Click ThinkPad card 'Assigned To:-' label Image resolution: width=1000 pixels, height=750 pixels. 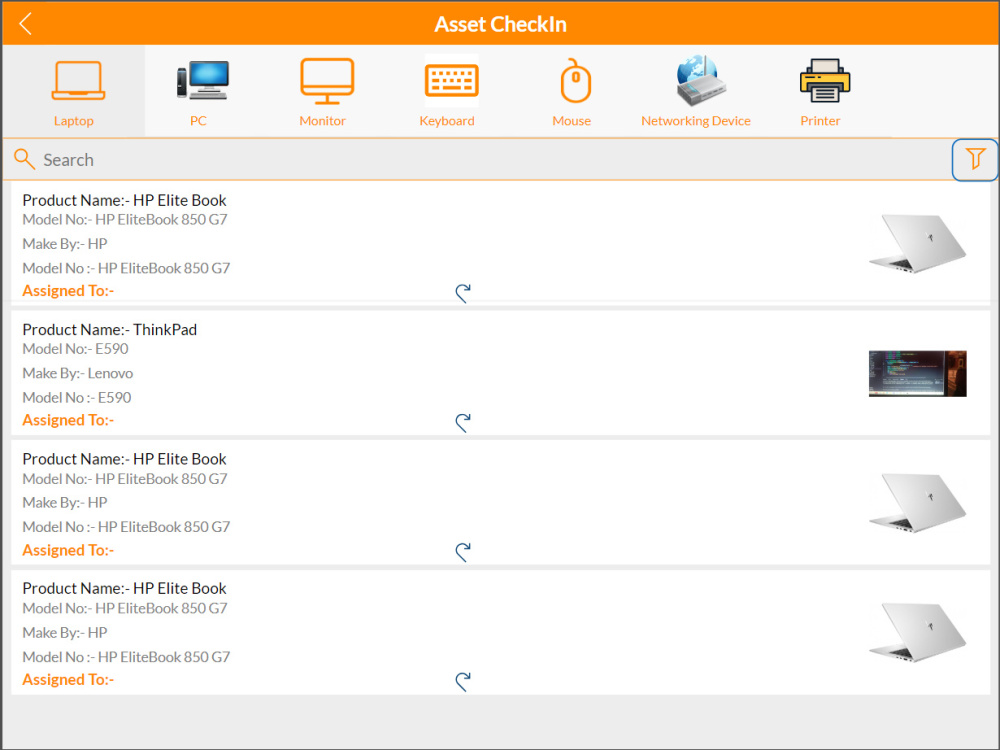[x=68, y=420]
